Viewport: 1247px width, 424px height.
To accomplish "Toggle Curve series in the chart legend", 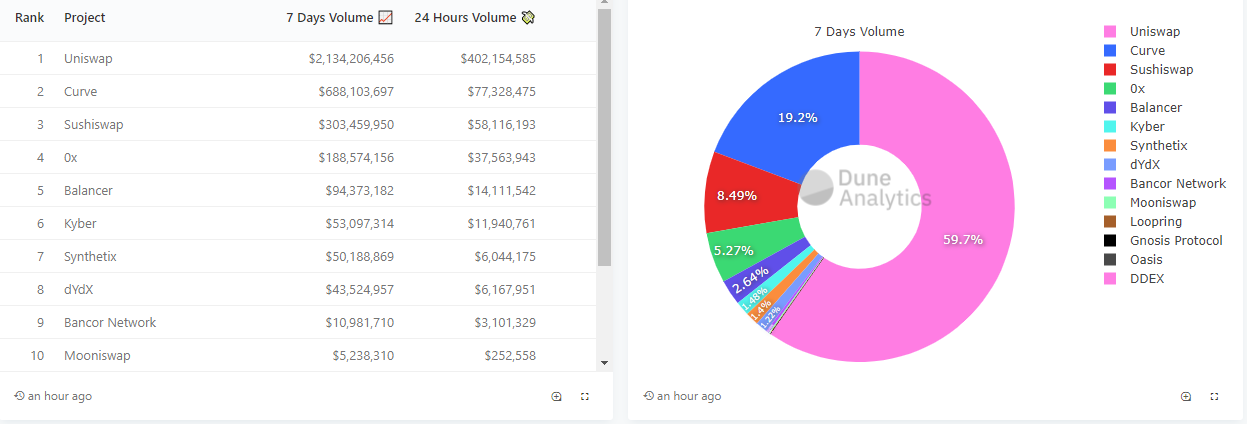I will click(1146, 51).
